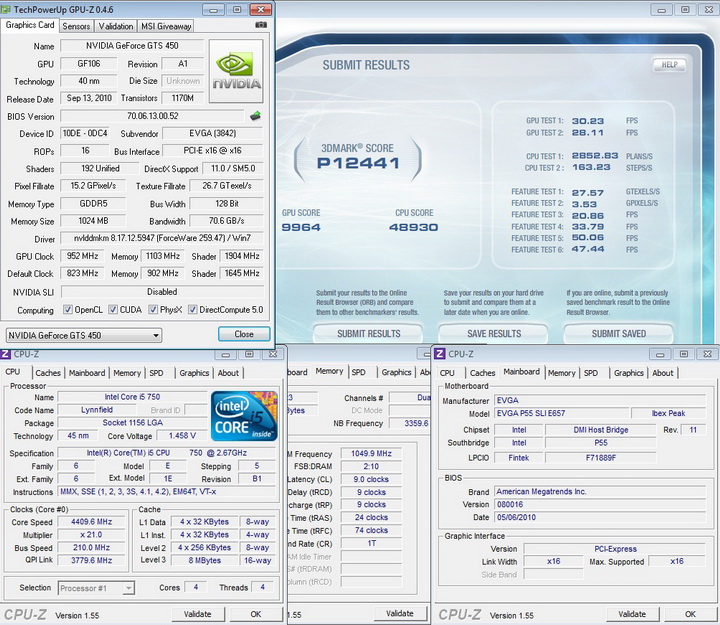Click the Southbridge value P55

pos(601,443)
